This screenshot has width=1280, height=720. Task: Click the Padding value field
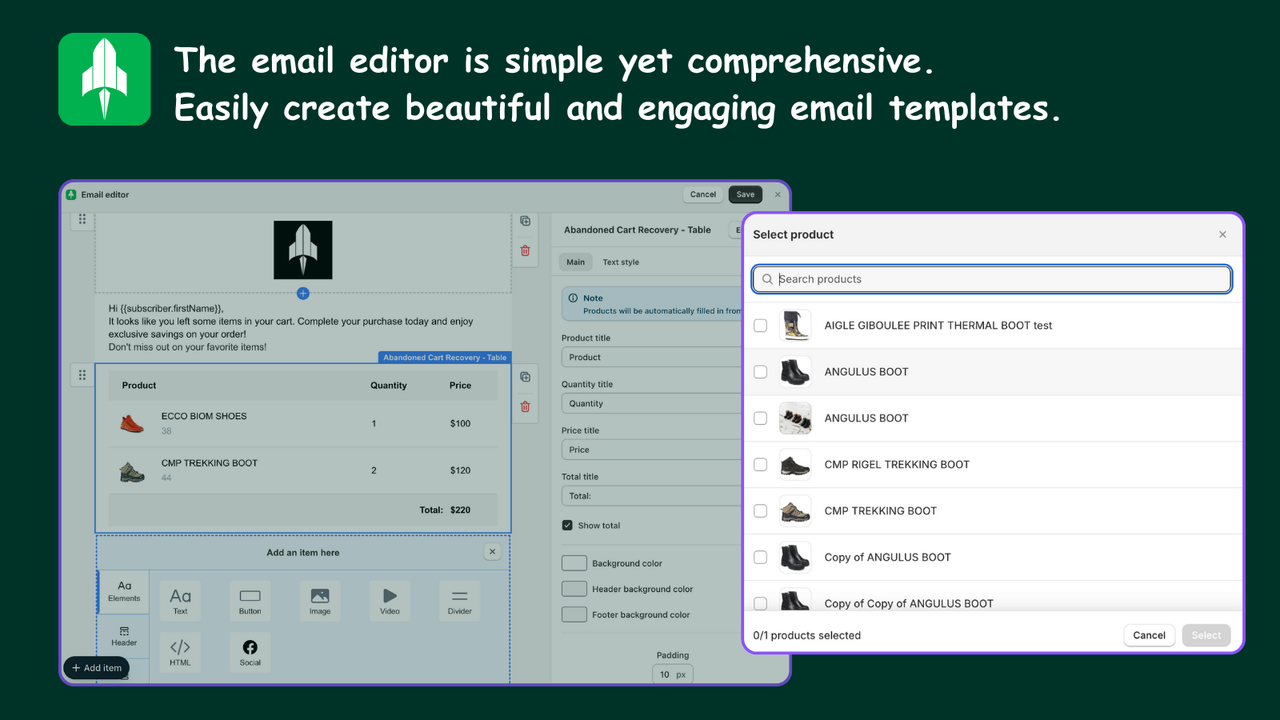(x=672, y=674)
